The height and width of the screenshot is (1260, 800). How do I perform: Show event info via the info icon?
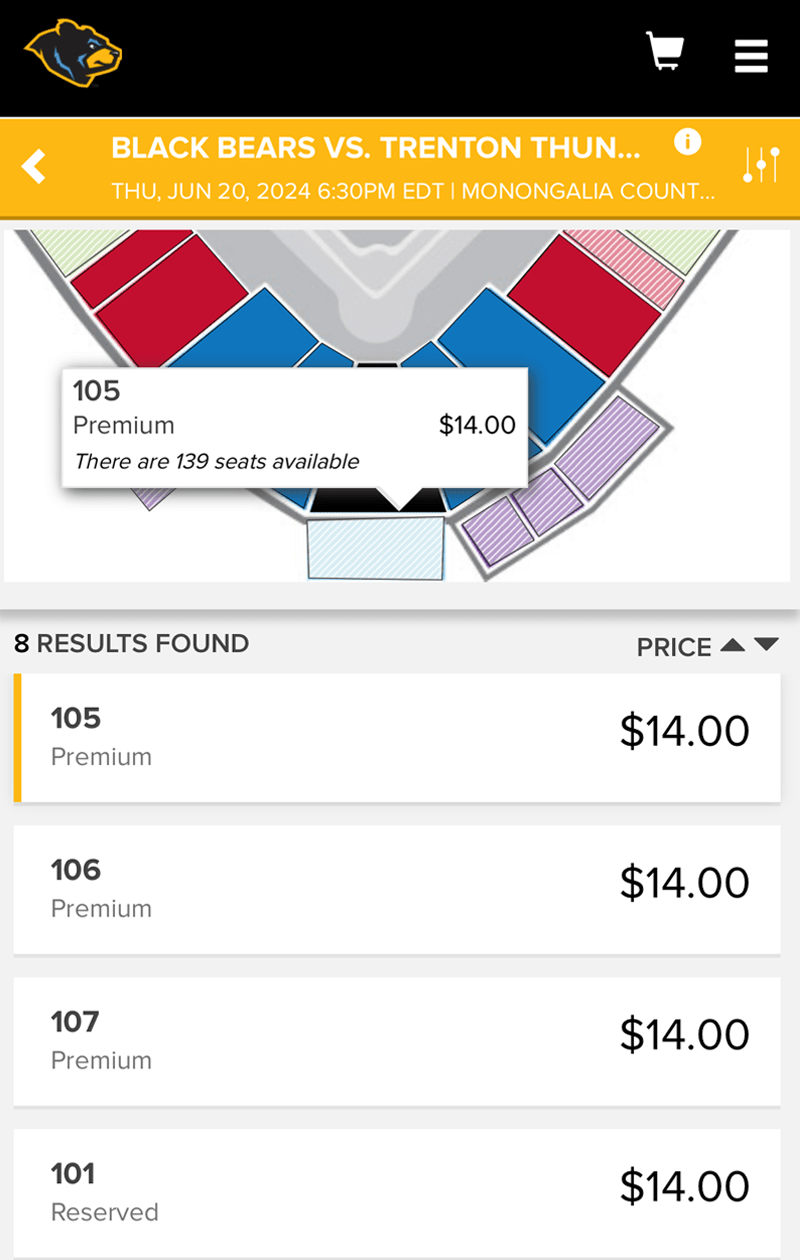[x=687, y=141]
